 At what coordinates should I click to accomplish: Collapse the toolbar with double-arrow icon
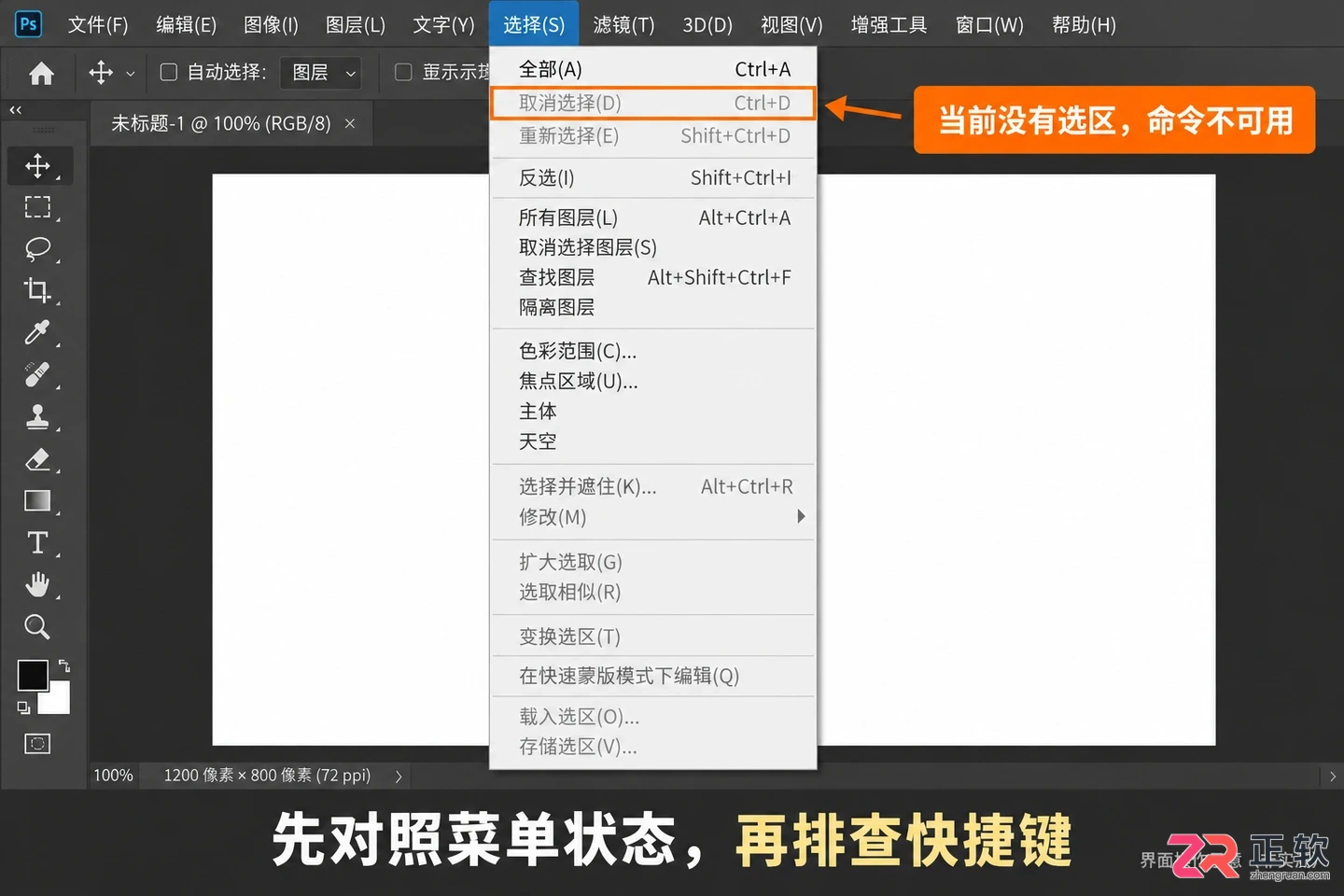click(15, 110)
